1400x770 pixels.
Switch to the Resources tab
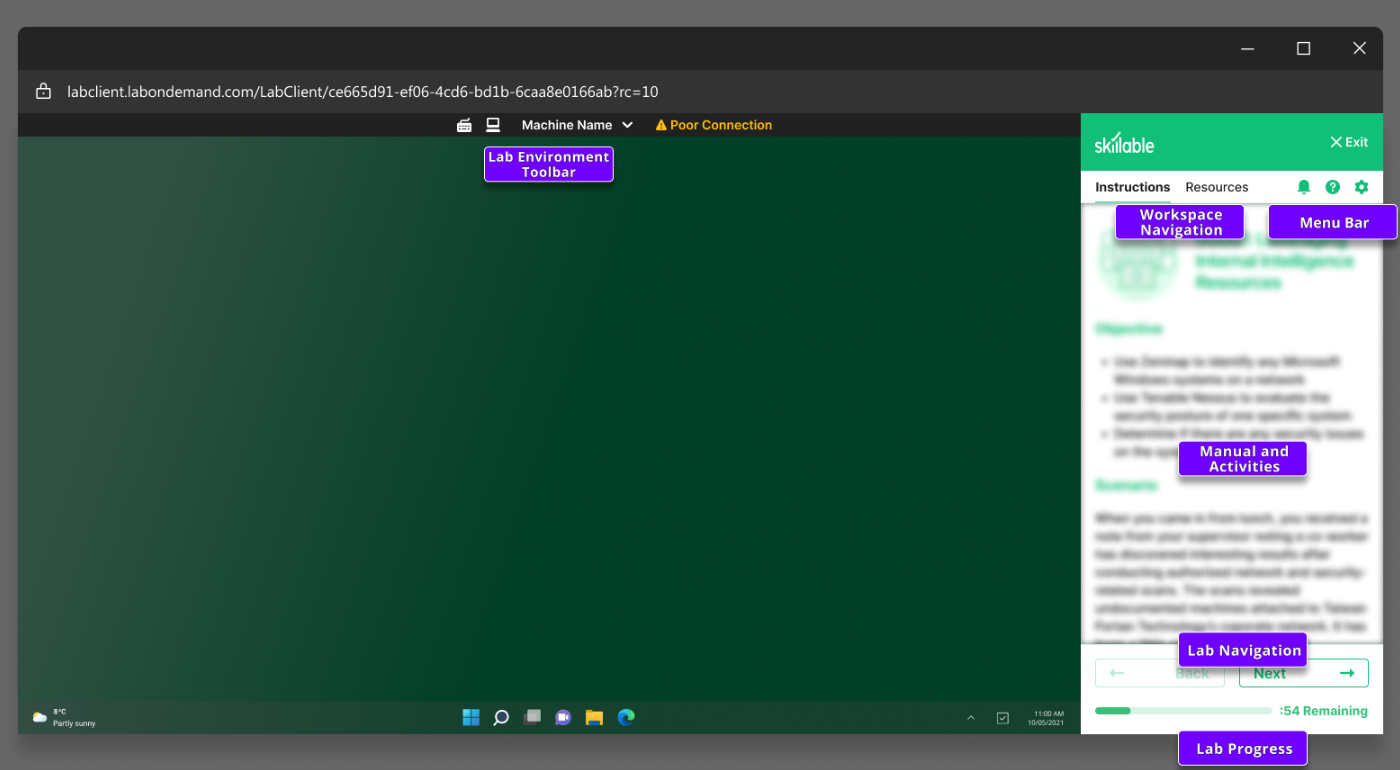click(x=1217, y=187)
